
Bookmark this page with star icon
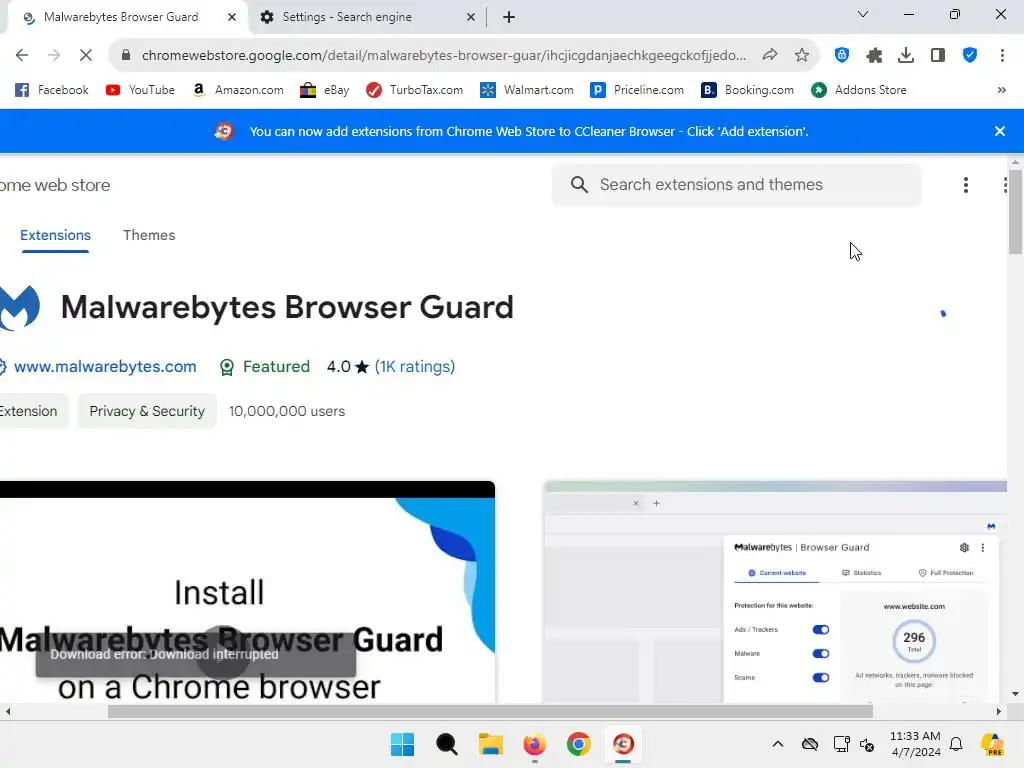(802, 56)
